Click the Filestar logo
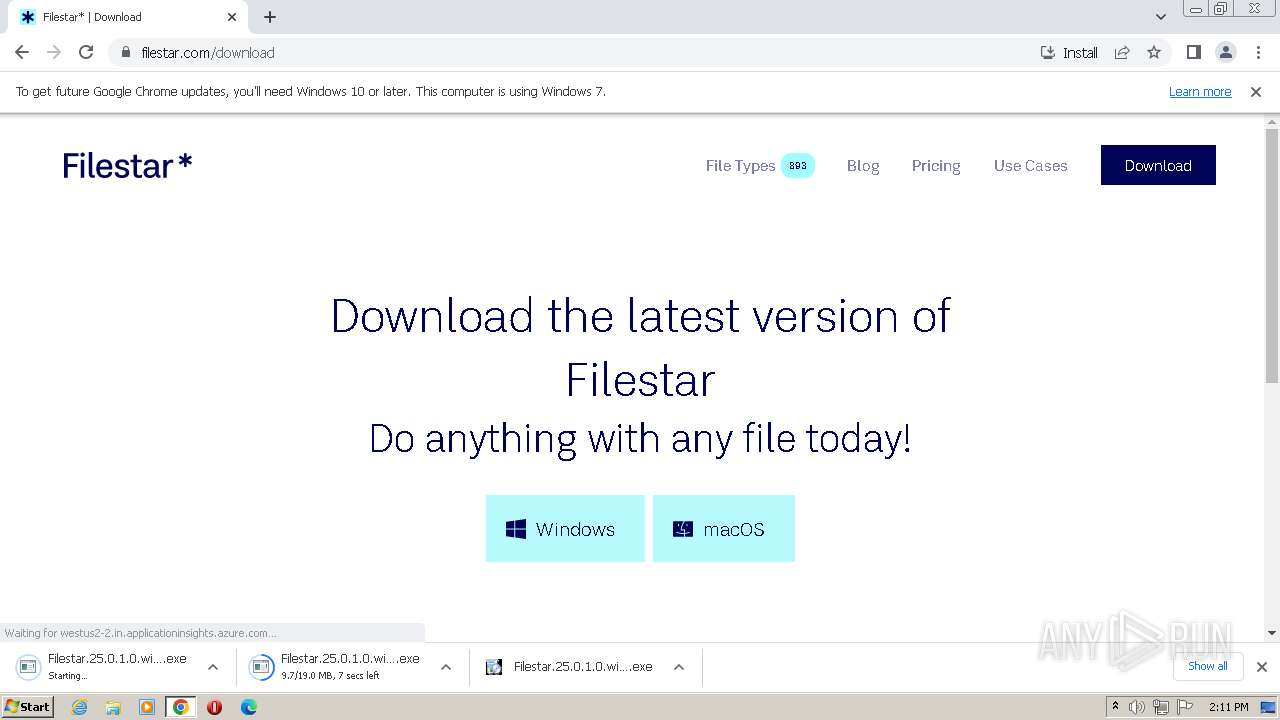This screenshot has width=1280, height=720. point(127,165)
